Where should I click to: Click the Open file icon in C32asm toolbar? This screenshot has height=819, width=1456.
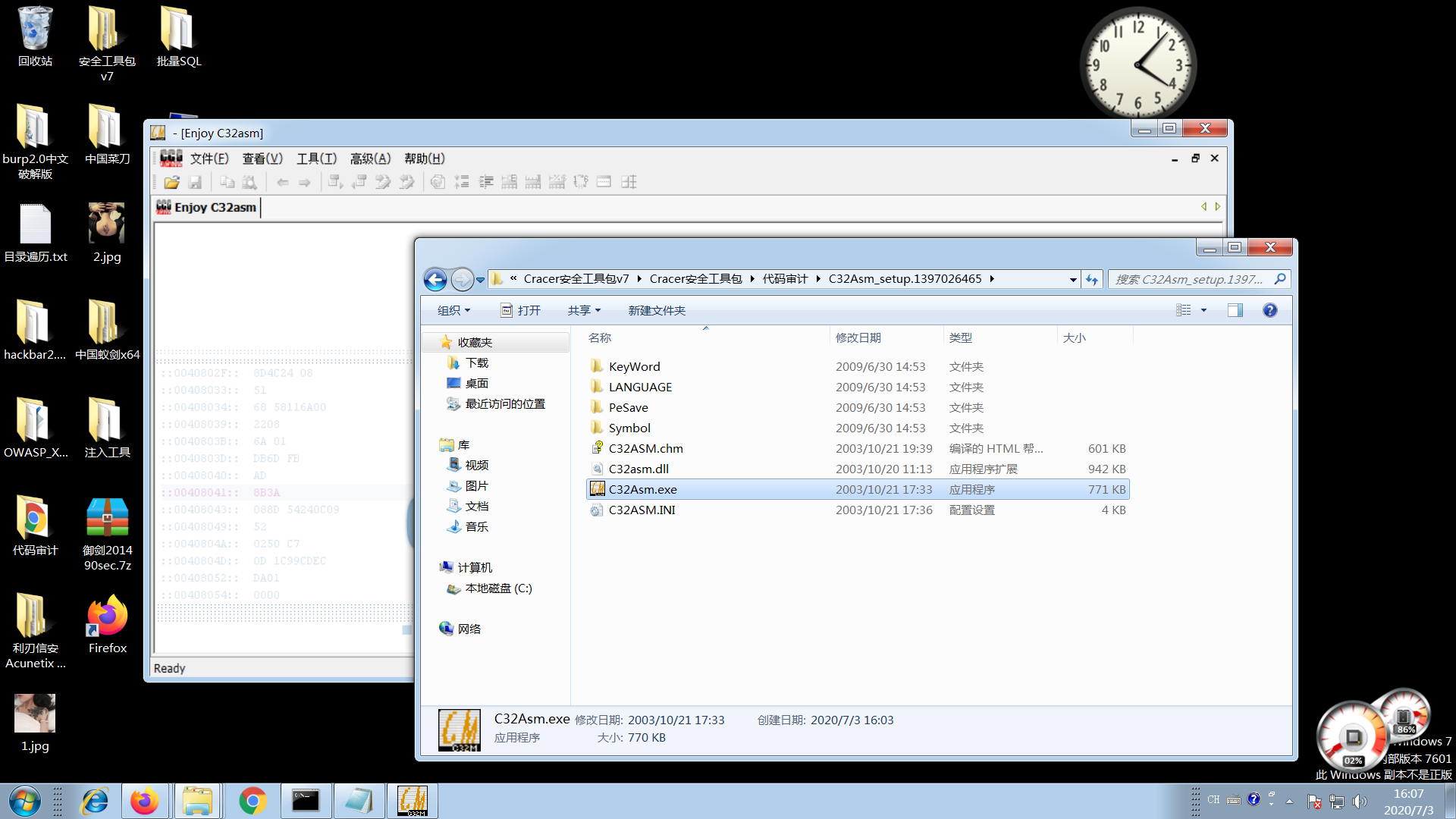click(172, 182)
